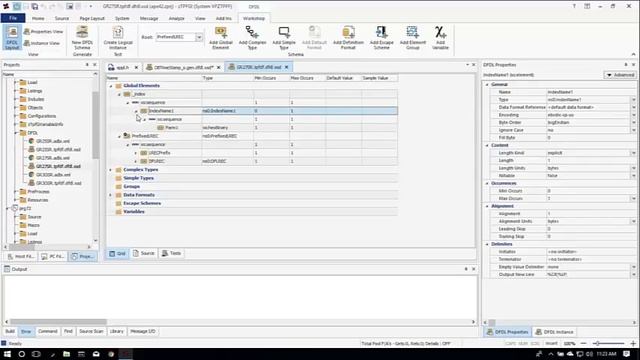Viewport: 640px width, 360px height.
Task: Open the Root element combo box dropdown
Action: [x=199, y=37]
